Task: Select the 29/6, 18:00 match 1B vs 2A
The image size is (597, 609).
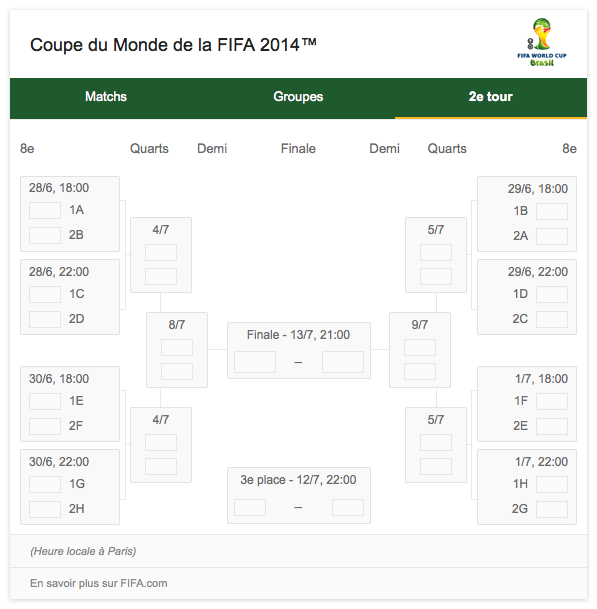Action: click(x=527, y=214)
